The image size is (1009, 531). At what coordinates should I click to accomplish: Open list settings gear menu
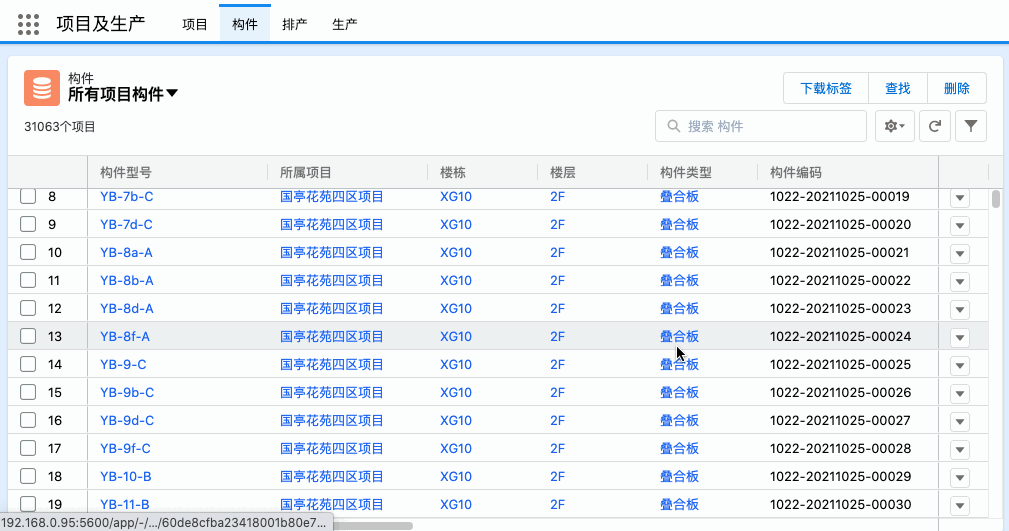(894, 126)
